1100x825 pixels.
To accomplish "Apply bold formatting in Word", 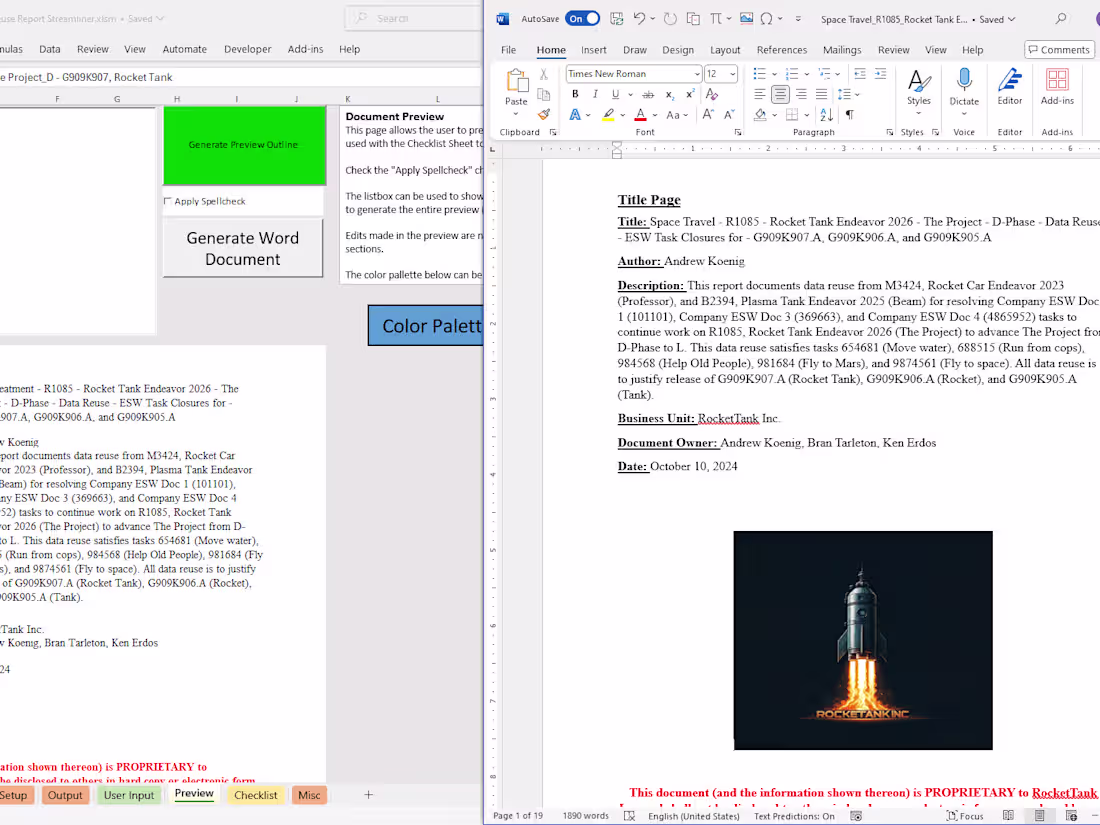I will click(x=576, y=94).
